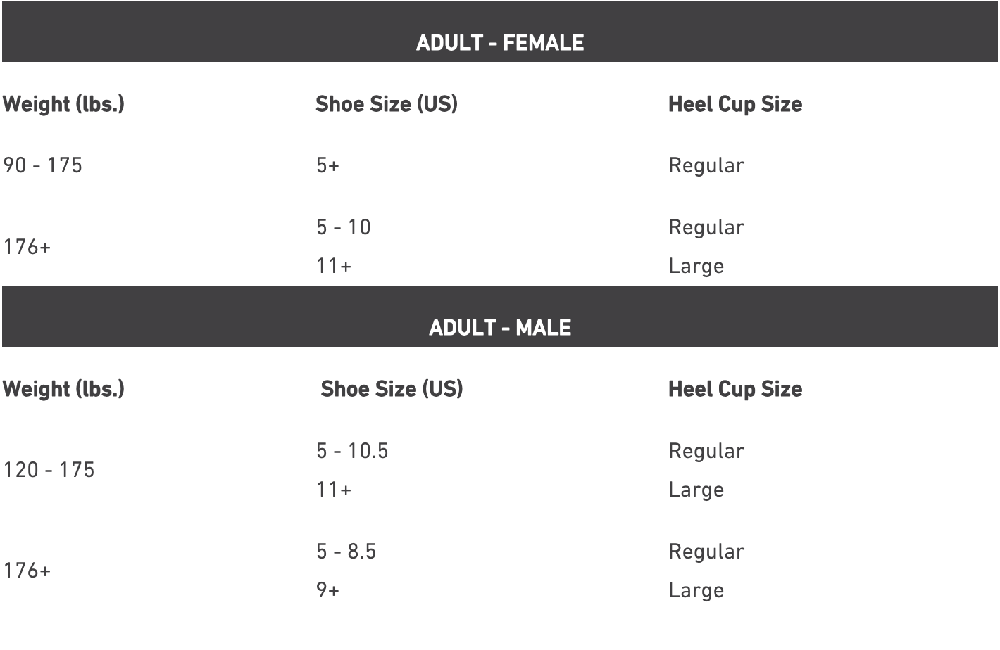Click the 120 - 175 weight cell
This screenshot has width=1000, height=650.
coord(49,469)
